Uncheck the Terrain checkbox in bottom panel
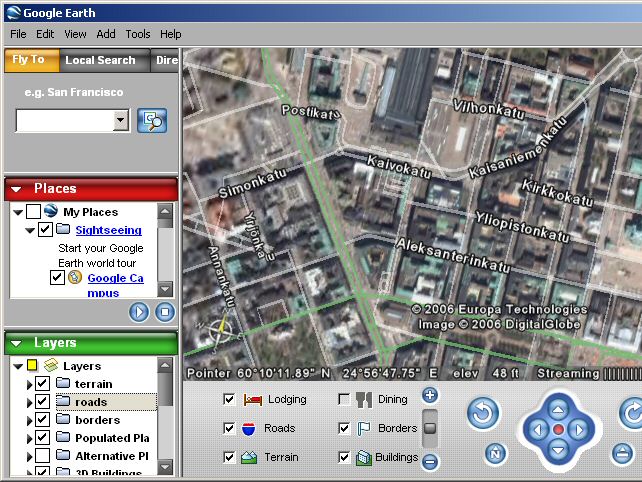Viewport: 642px width, 482px height. click(x=229, y=457)
